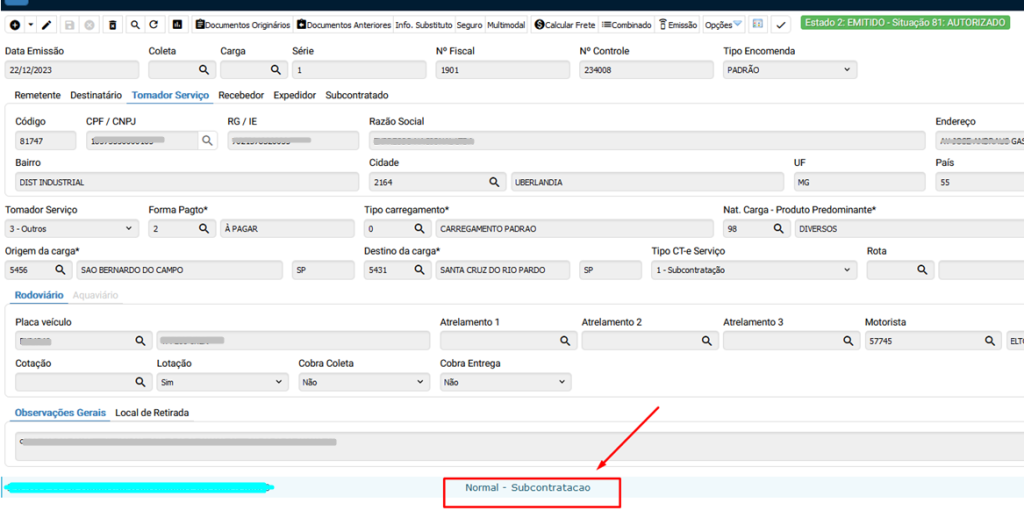Viewport: 1024px width, 518px height.
Task: Open the Documentos Originários button
Action: (242, 24)
